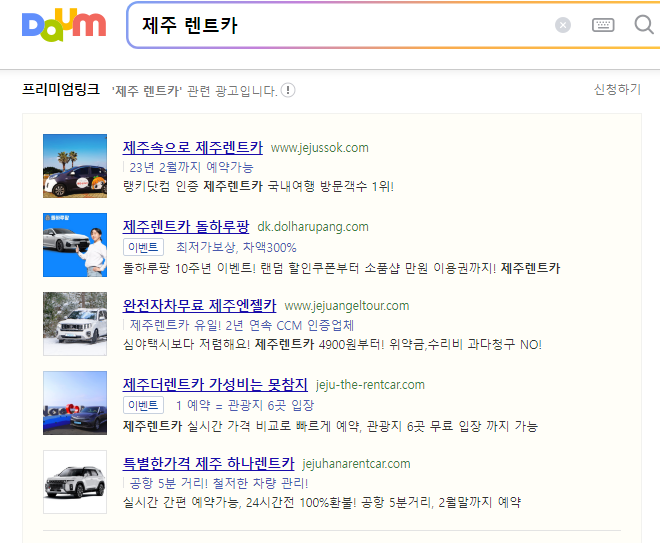660x543 pixels.
Task: Click 제주렌트카 유일! 2년 연속 CCM 인증업체
Action: [x=242, y=325]
